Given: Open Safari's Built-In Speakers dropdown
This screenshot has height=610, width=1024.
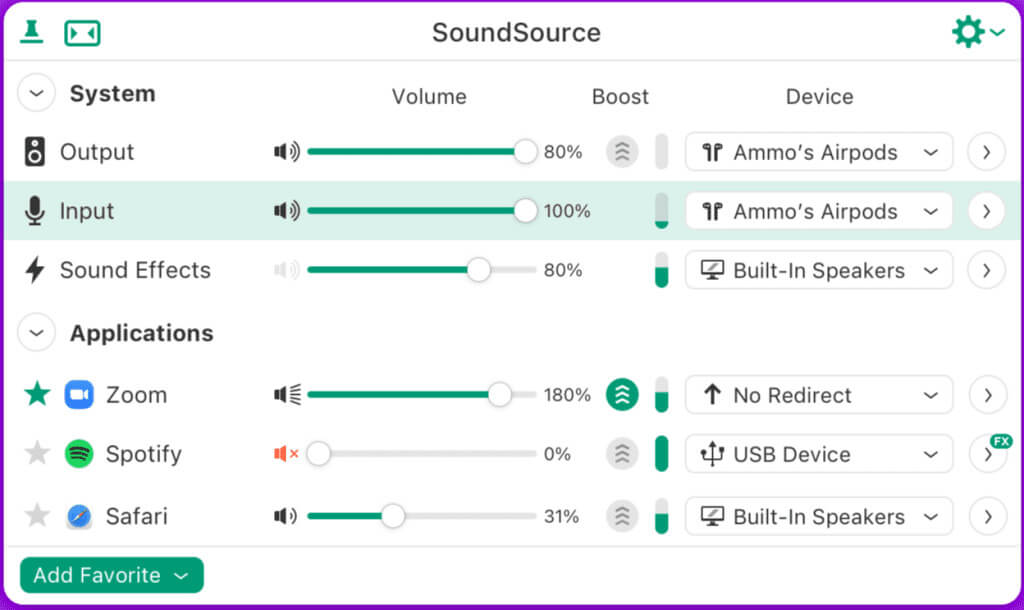Looking at the screenshot, I should tap(819, 516).
